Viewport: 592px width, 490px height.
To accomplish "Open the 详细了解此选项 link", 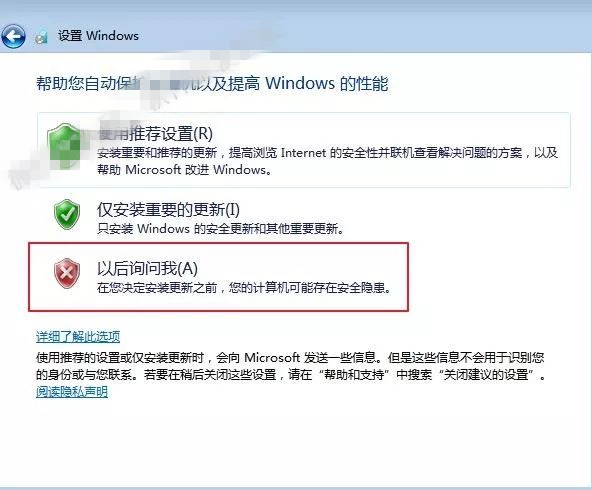I will pyautogui.click(x=78, y=336).
